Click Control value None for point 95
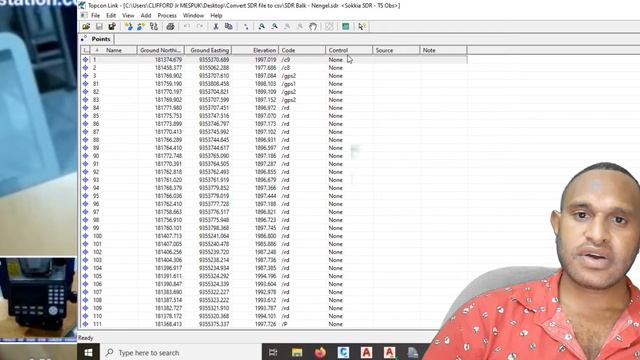The image size is (640, 360). pyautogui.click(x=336, y=196)
